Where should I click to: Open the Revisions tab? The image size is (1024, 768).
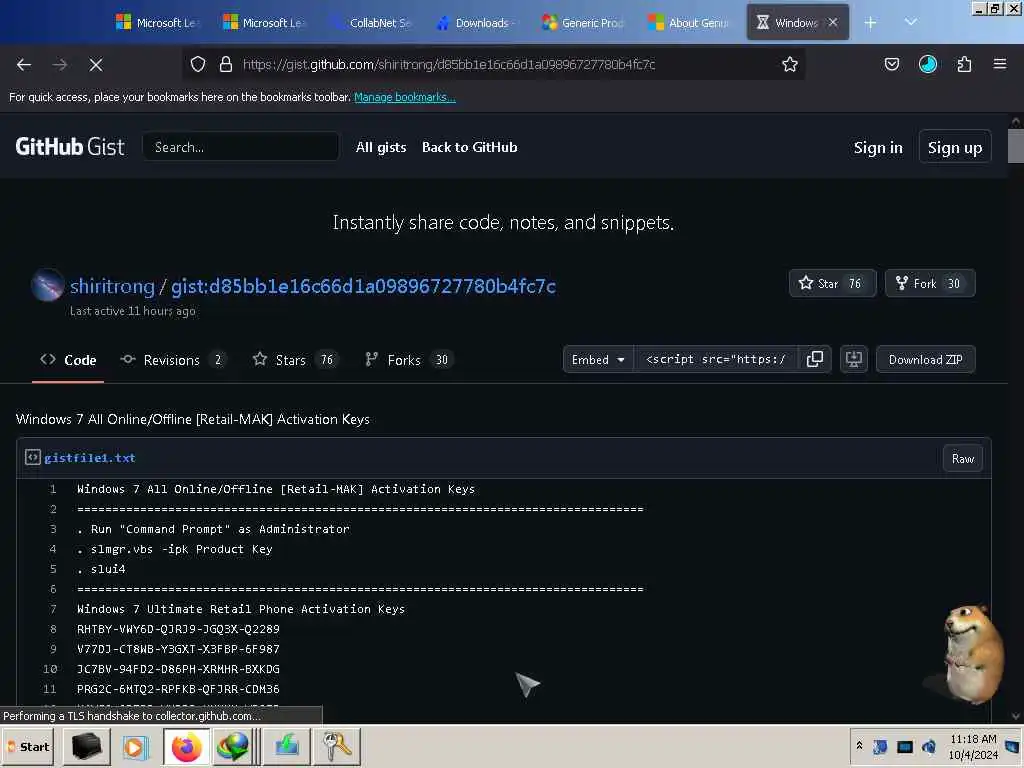pyautogui.click(x=173, y=360)
